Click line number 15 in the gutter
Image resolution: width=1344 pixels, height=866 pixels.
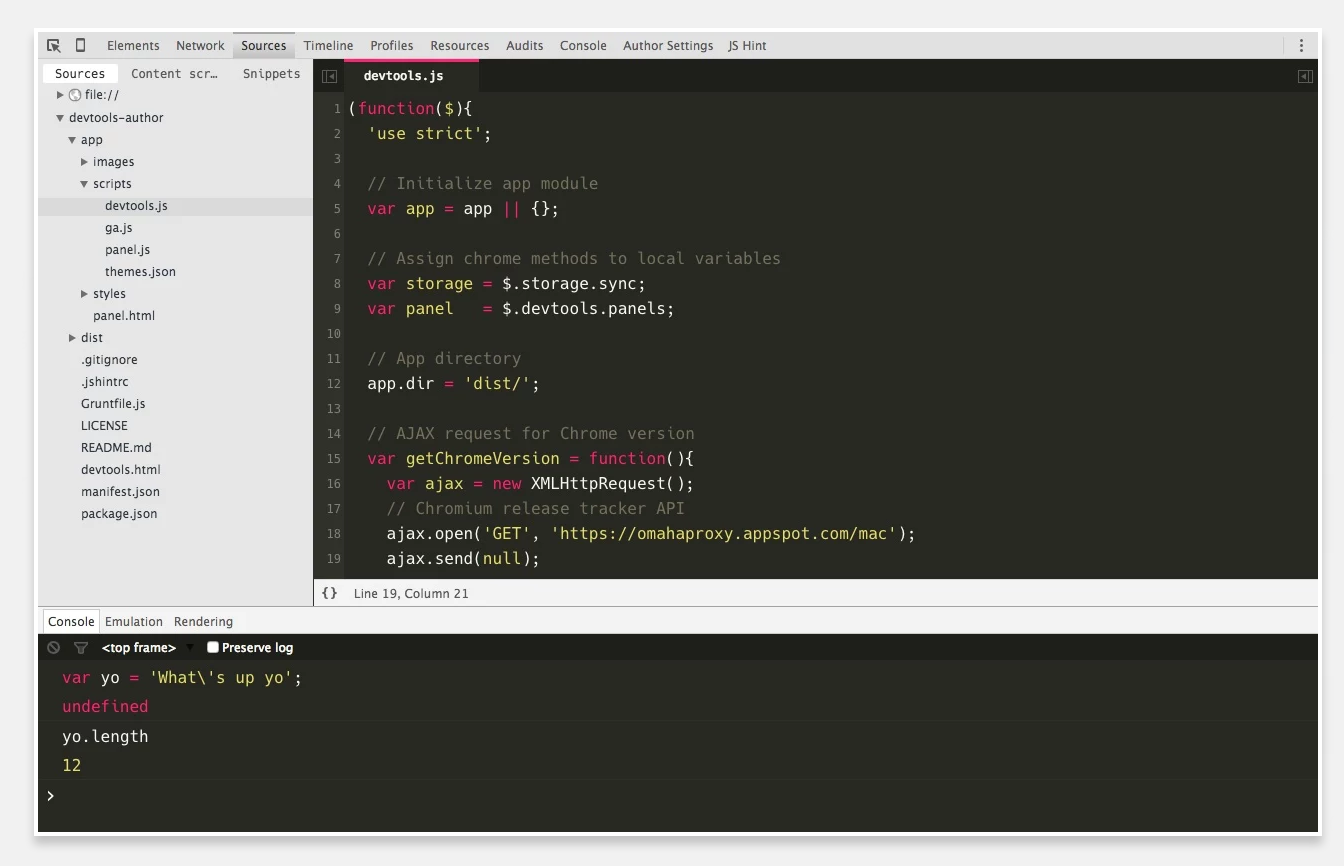pyautogui.click(x=333, y=459)
